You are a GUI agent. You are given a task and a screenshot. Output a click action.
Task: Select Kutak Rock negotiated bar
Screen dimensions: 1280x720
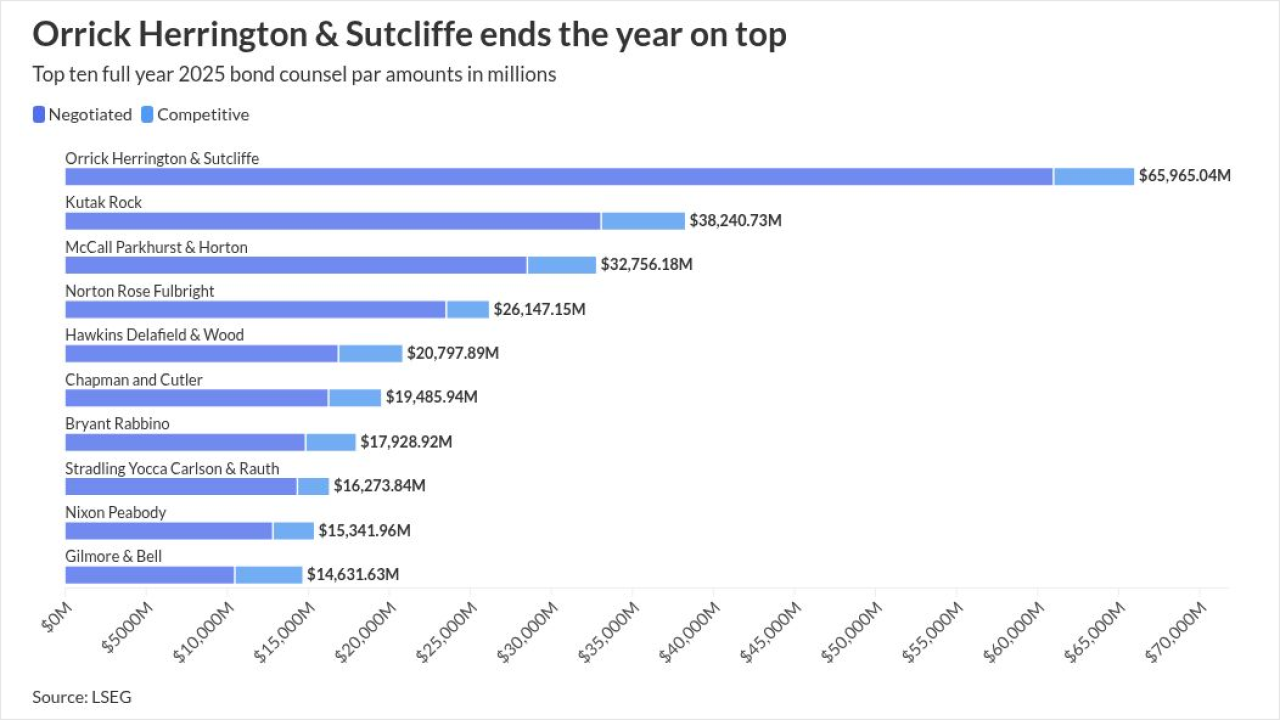coord(333,221)
